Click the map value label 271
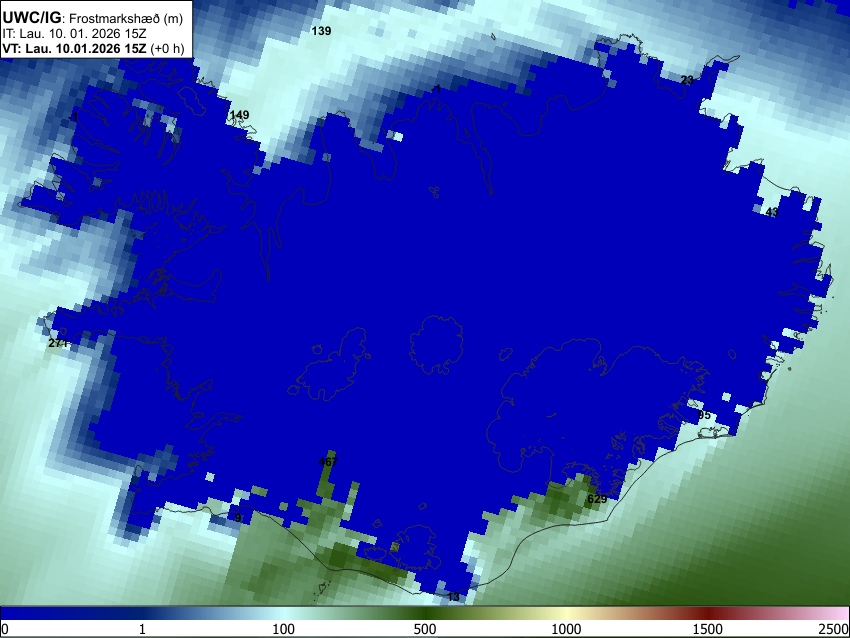Image resolution: width=850 pixels, height=638 pixels. (x=58, y=343)
